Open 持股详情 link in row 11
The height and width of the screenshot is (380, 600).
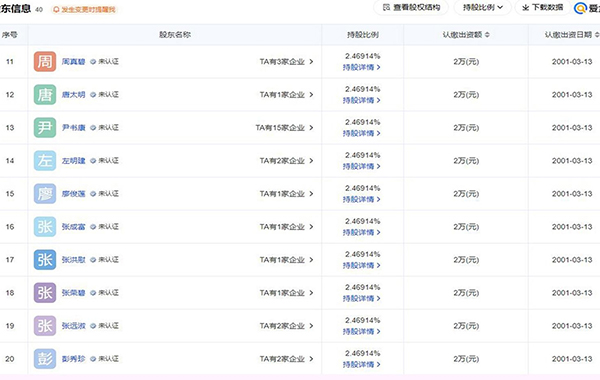[362, 67]
